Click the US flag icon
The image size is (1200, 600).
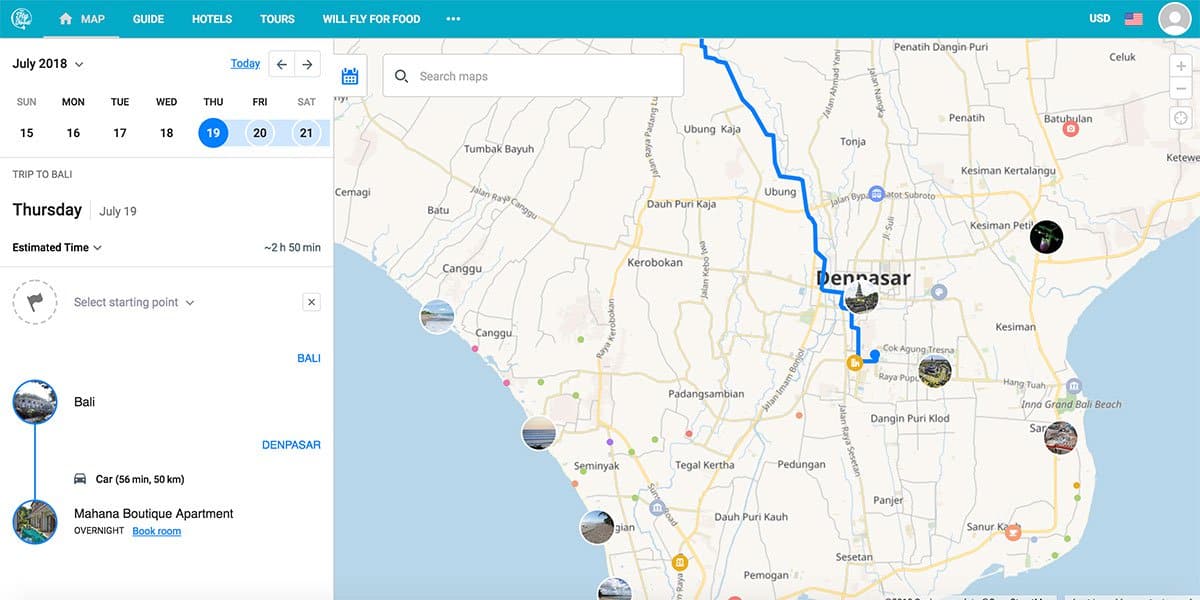point(1134,19)
